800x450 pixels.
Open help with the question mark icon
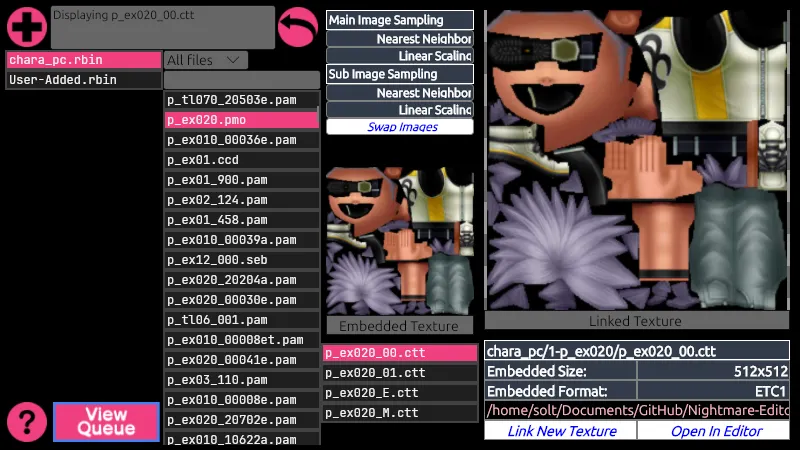[x=27, y=422]
